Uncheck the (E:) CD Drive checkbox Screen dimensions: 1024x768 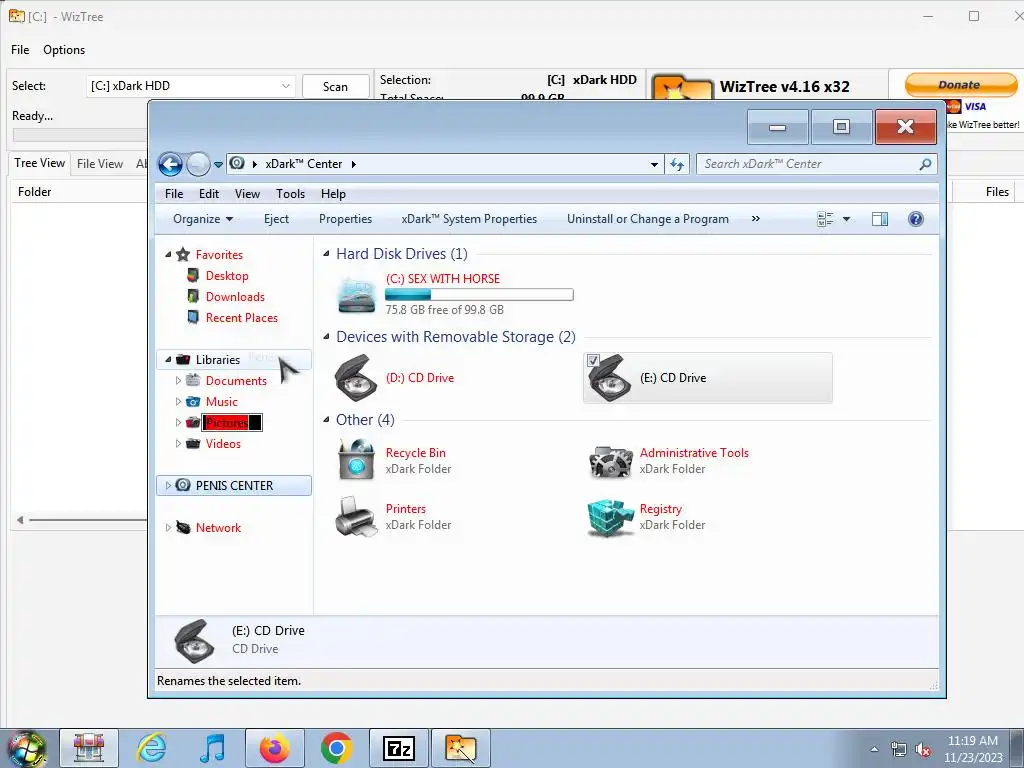593,360
